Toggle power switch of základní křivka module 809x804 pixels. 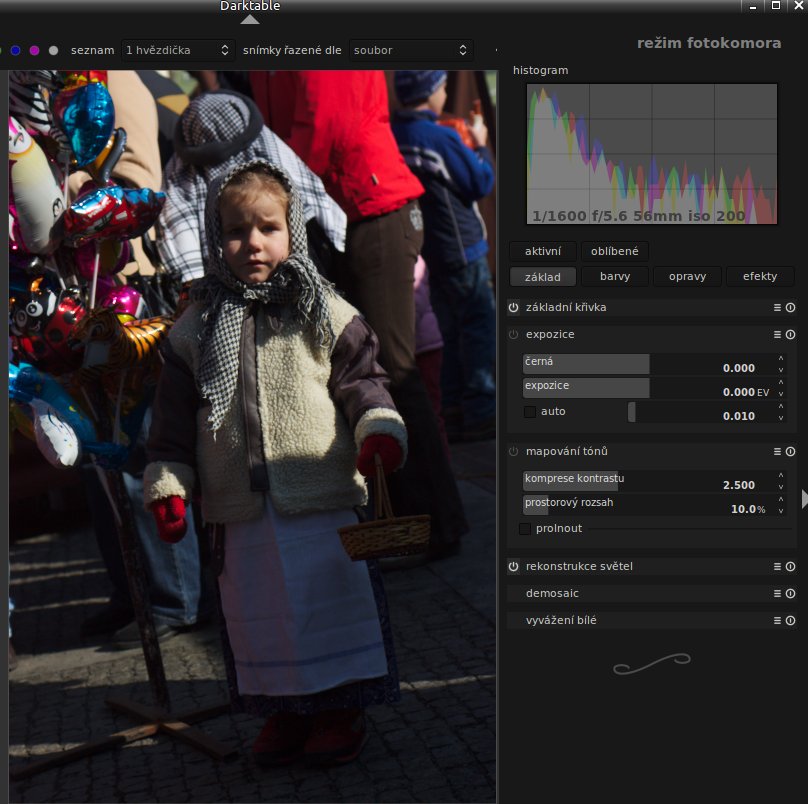(x=514, y=308)
